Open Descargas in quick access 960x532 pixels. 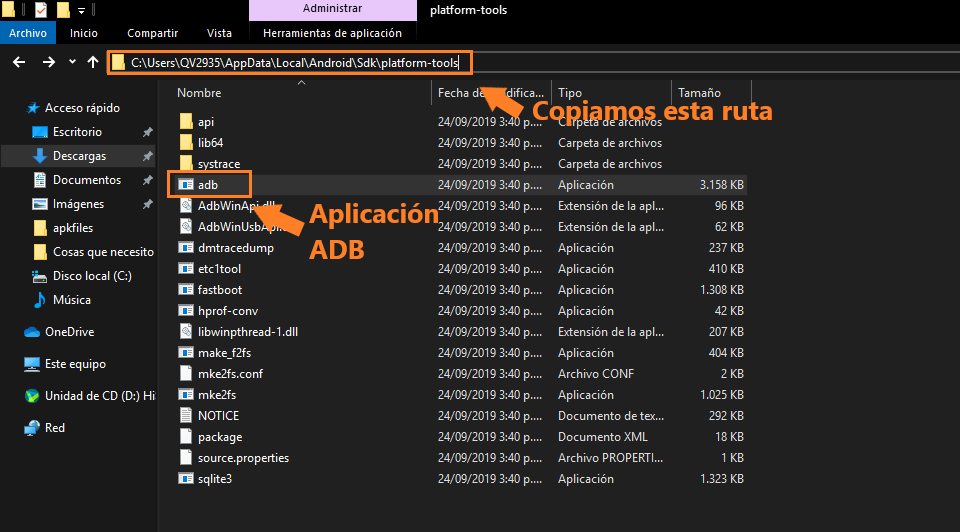tap(79, 156)
